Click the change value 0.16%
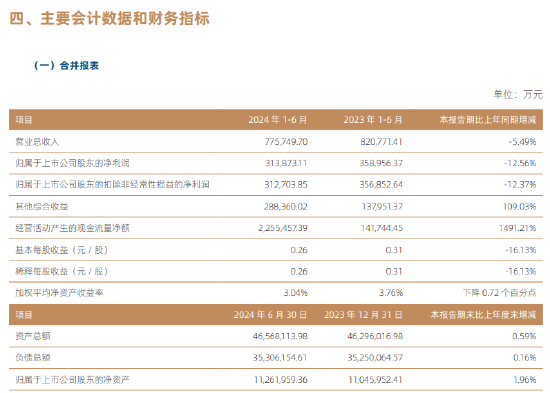This screenshot has width=550, height=393. coord(524,358)
